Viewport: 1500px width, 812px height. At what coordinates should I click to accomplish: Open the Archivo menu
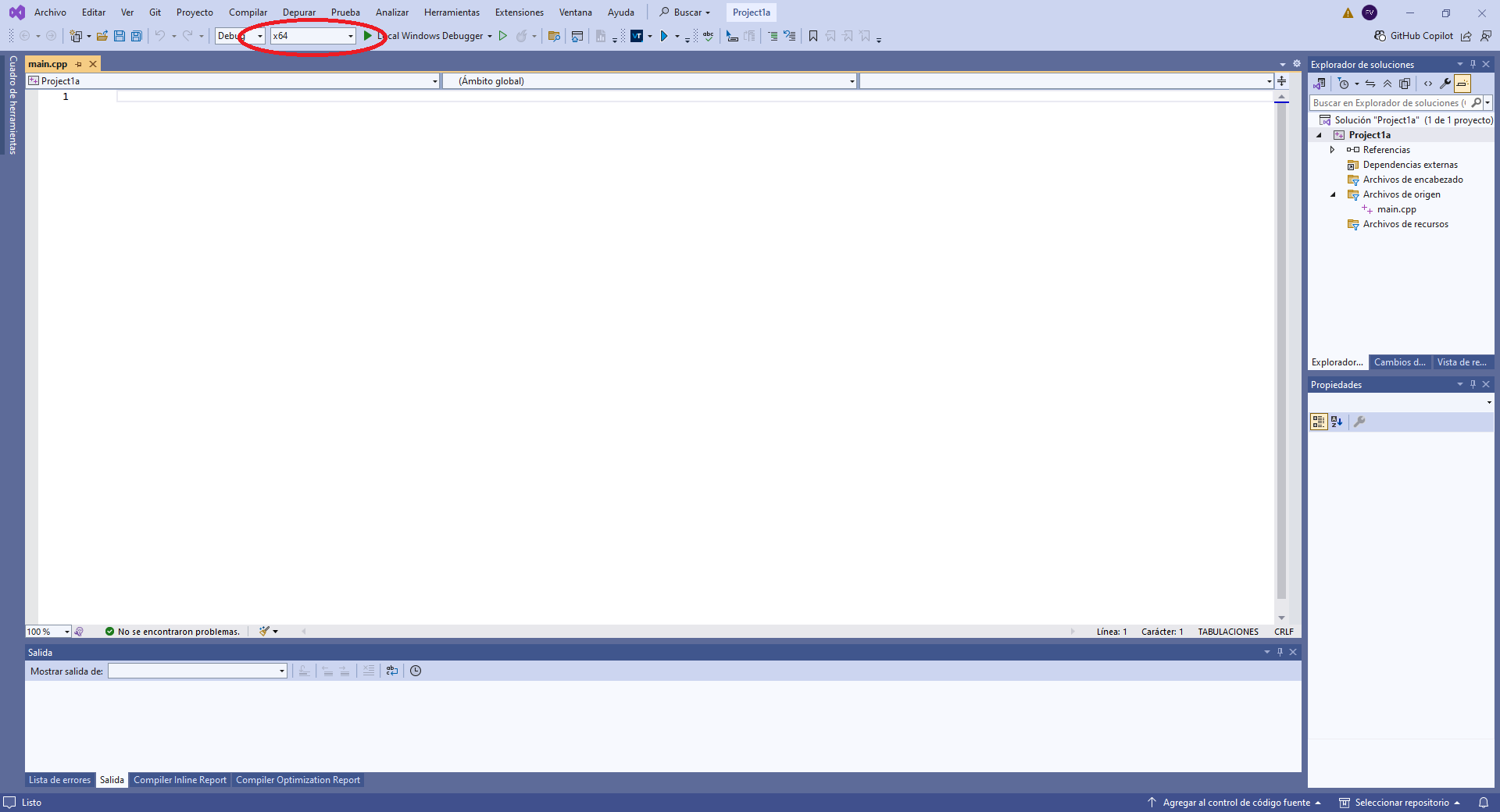pyautogui.click(x=50, y=12)
